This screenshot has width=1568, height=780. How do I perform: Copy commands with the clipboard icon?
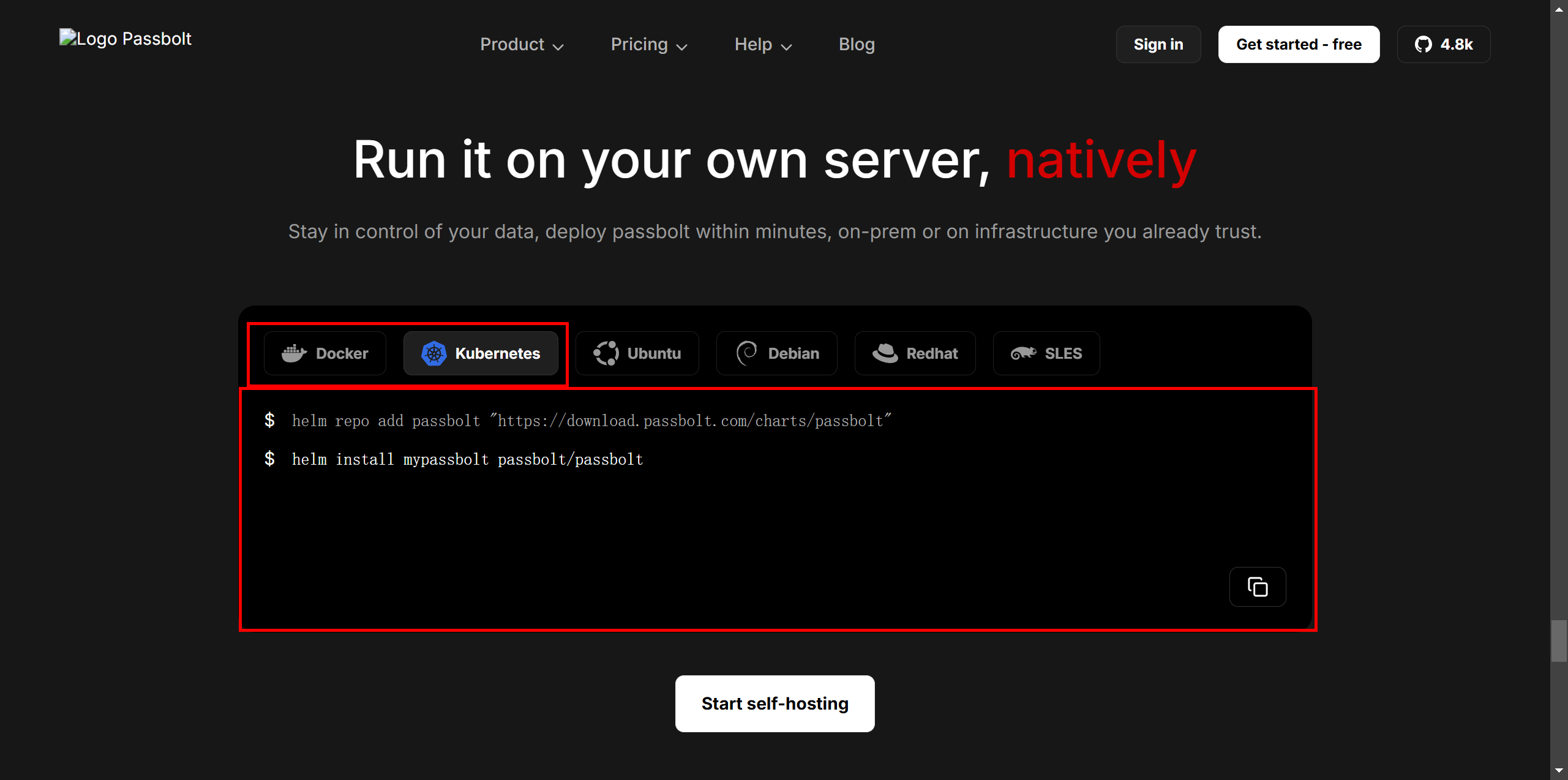click(1257, 587)
